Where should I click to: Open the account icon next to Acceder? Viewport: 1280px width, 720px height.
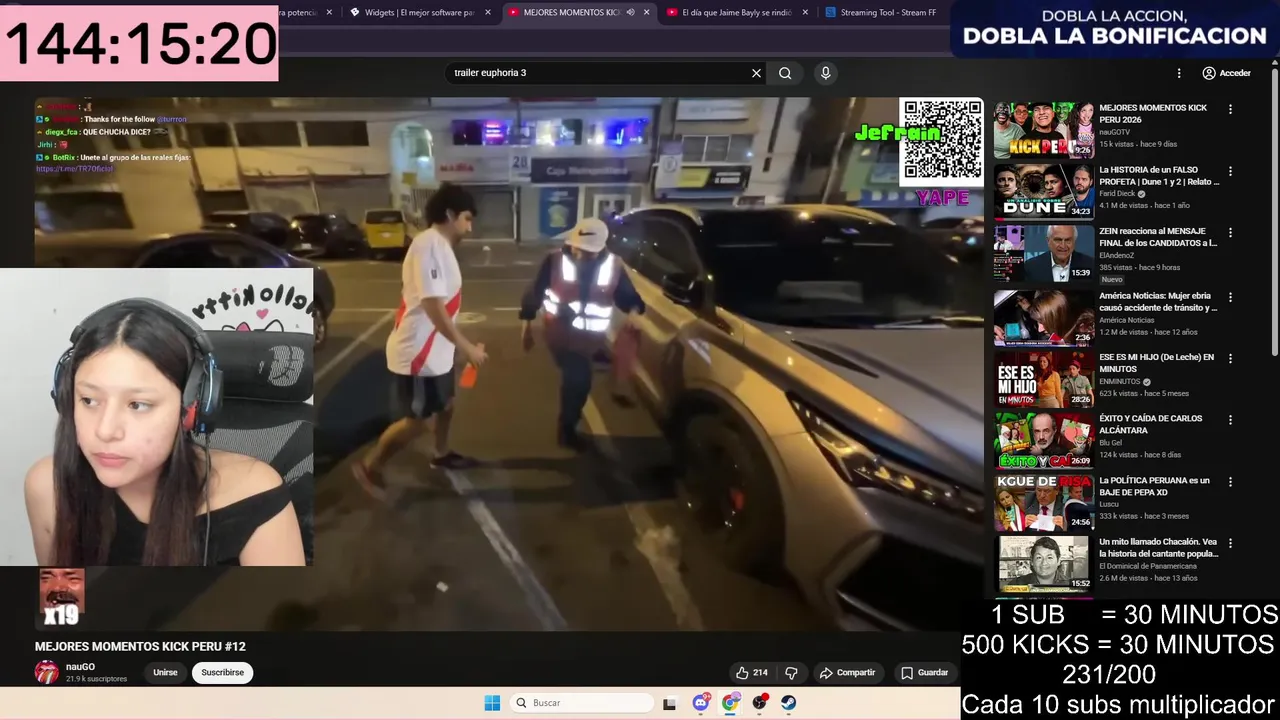pos(1209,73)
